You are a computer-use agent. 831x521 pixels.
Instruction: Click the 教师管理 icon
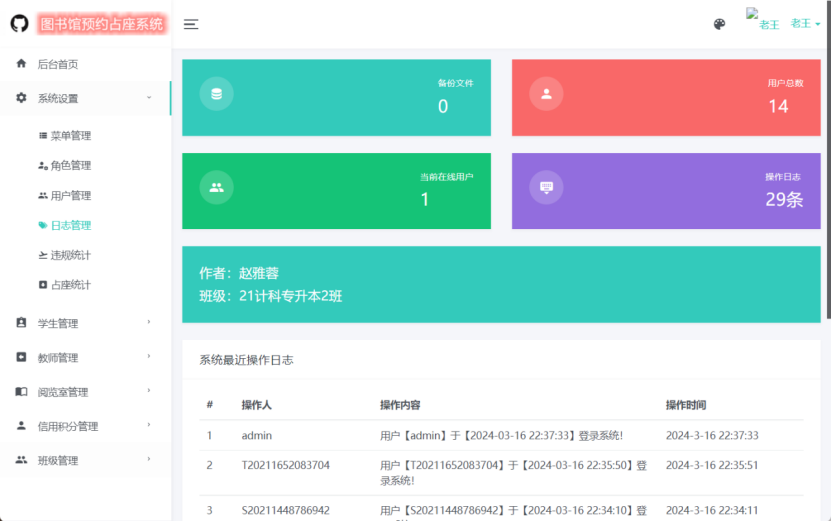click(21, 357)
